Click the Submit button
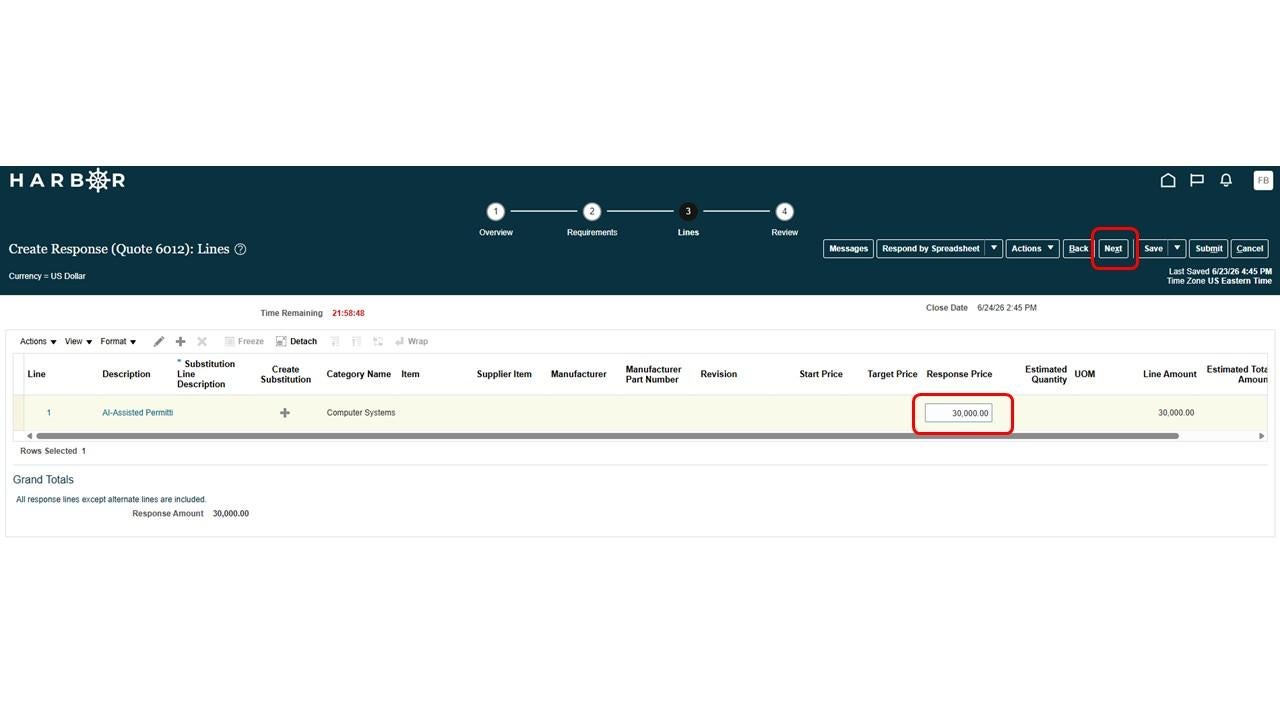 (x=1209, y=248)
